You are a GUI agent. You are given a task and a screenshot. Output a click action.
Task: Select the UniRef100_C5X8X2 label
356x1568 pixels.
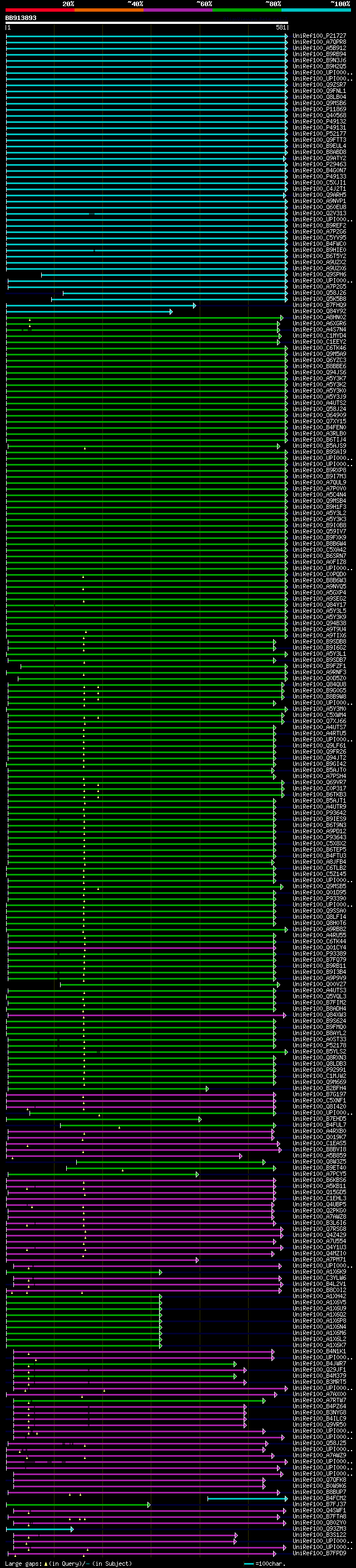pos(319,844)
